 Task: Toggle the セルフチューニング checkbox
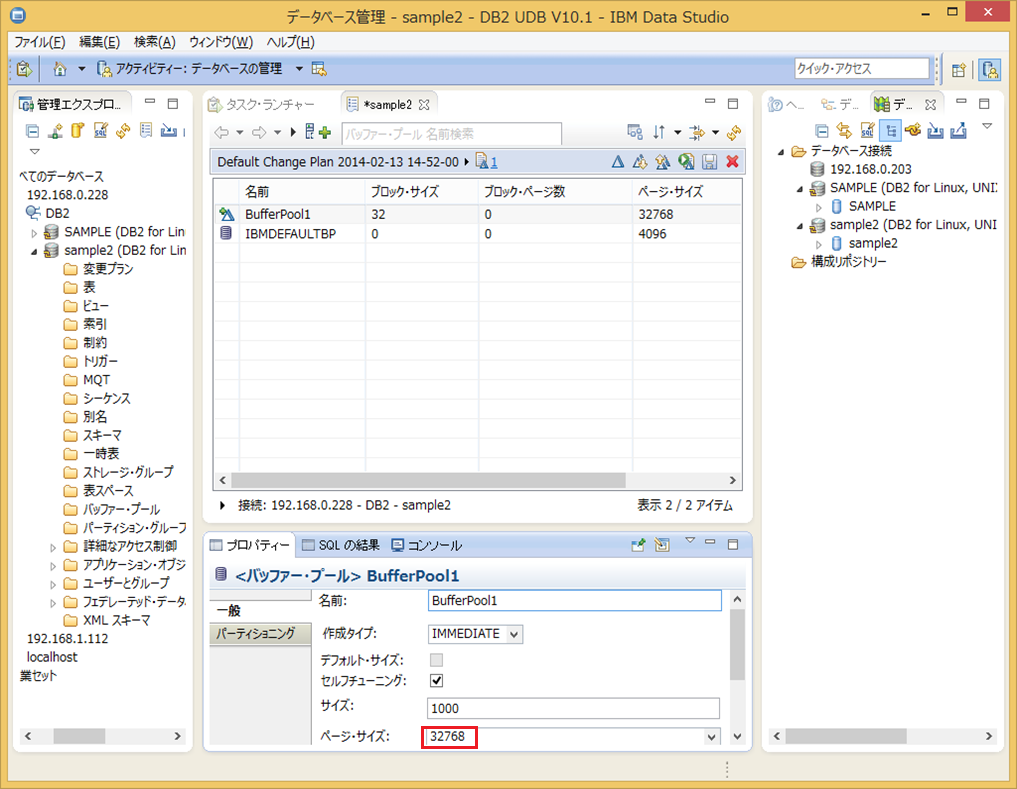[x=436, y=681]
